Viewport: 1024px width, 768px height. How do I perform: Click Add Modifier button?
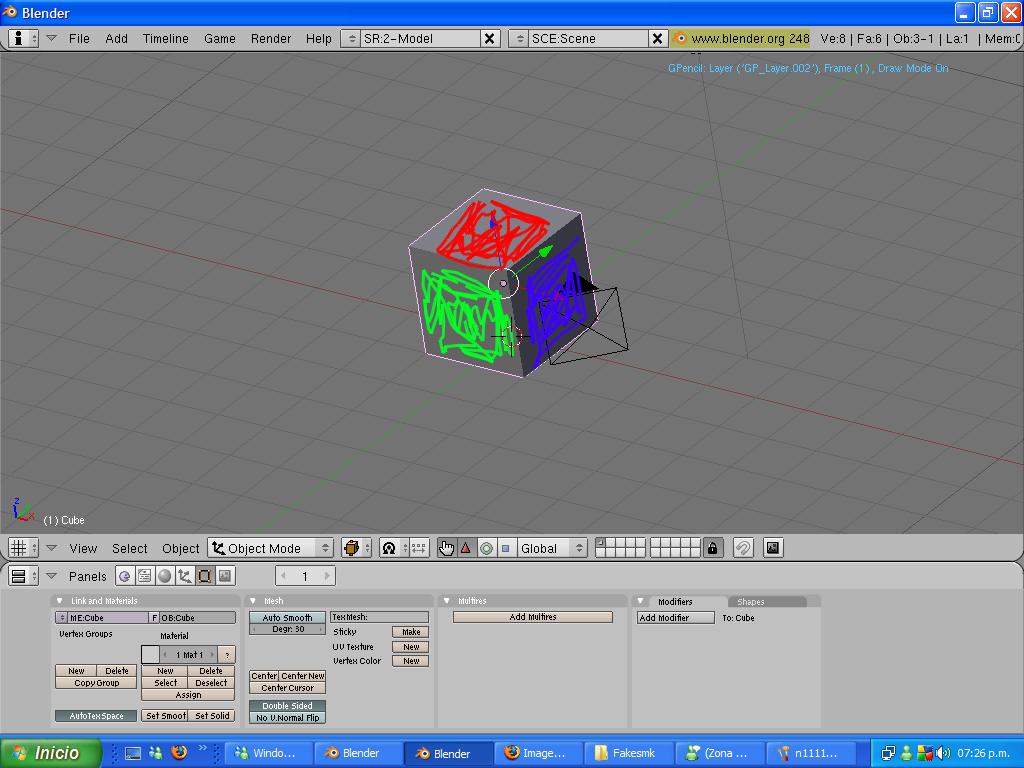[675, 618]
